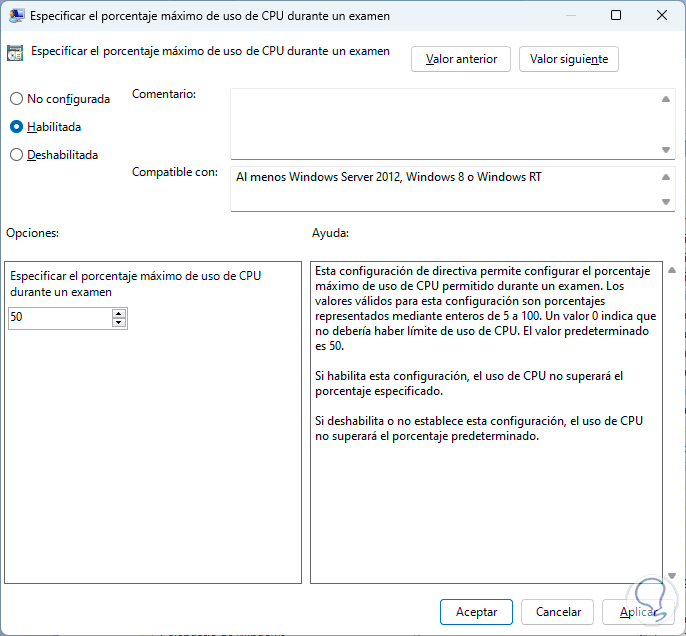Confirm with the Aceptar button
Screen dimensions: 686x636
point(476,612)
